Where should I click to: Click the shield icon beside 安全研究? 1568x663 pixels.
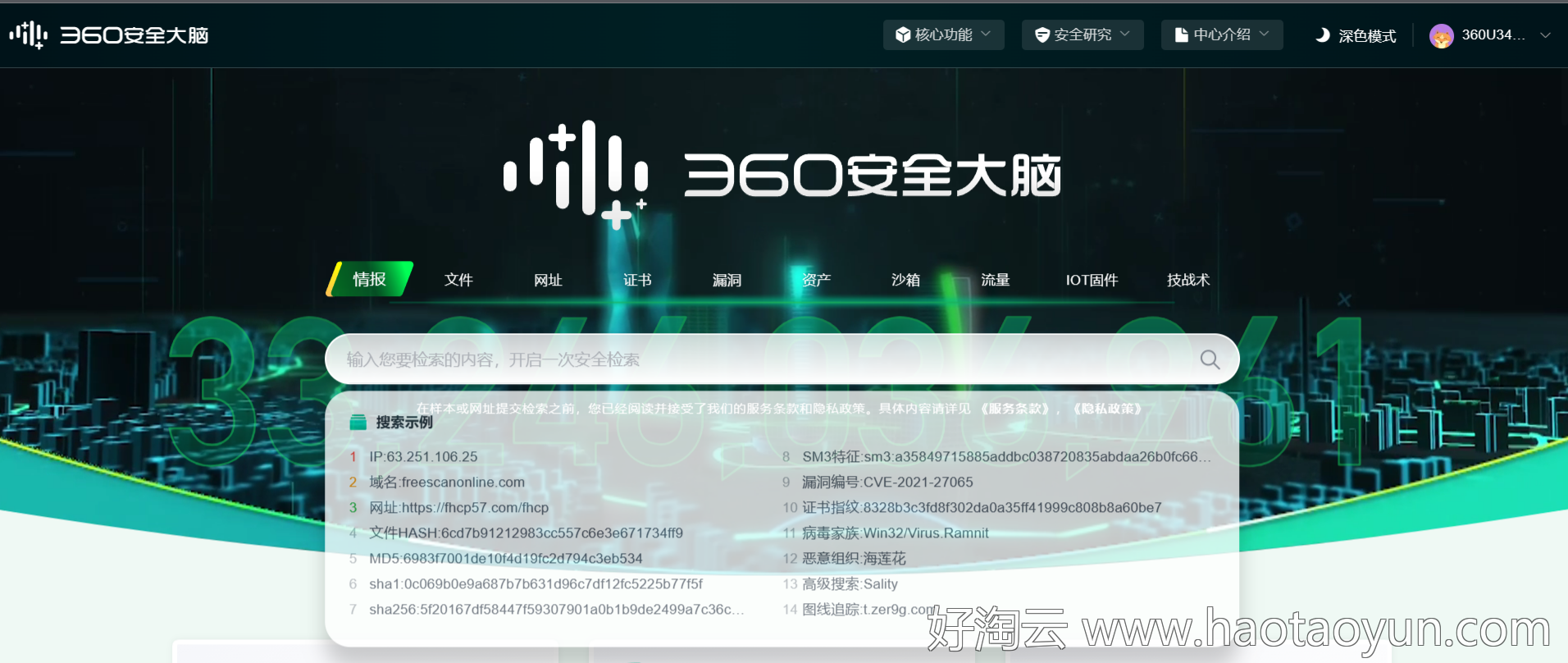[1042, 34]
